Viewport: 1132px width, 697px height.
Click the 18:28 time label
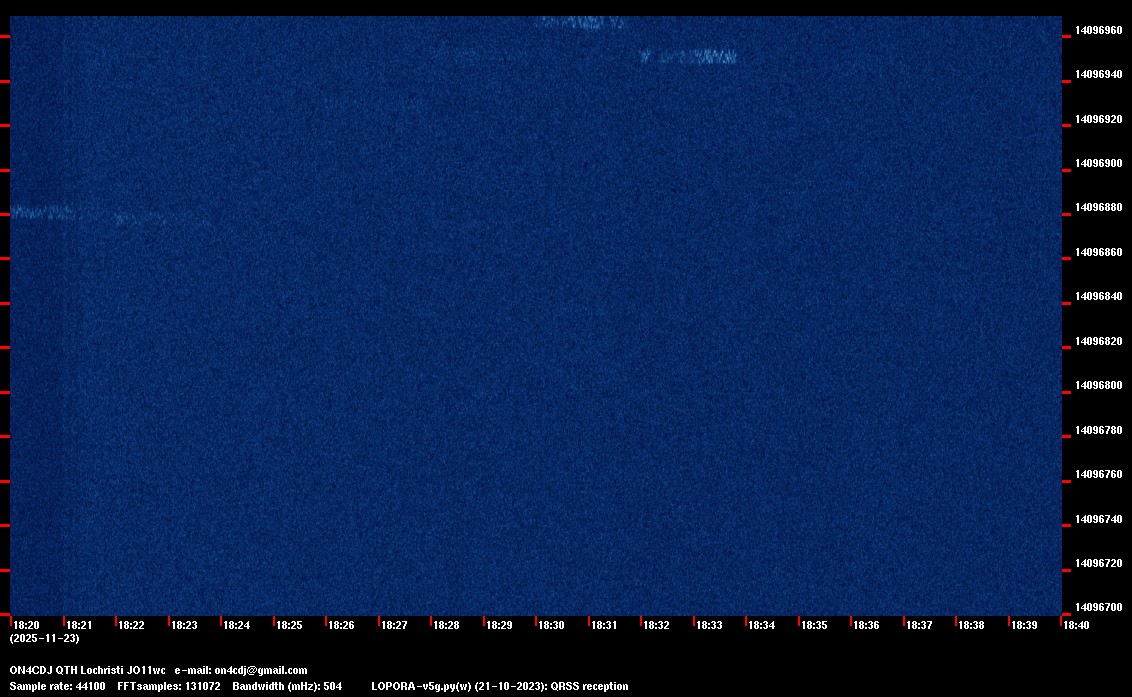click(x=446, y=625)
